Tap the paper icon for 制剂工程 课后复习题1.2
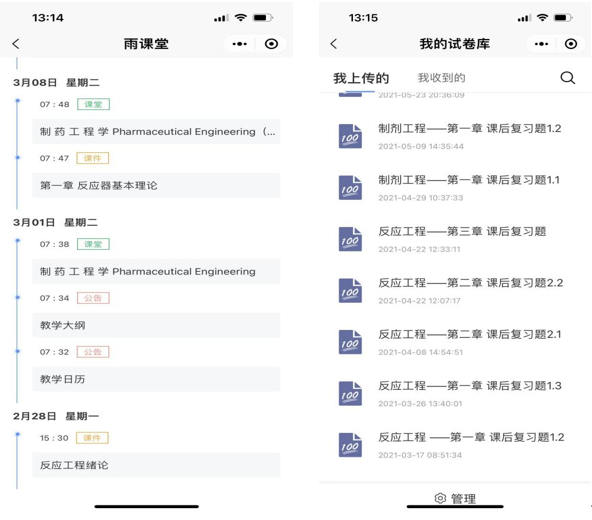This screenshot has height=520, width=592. pos(350,136)
